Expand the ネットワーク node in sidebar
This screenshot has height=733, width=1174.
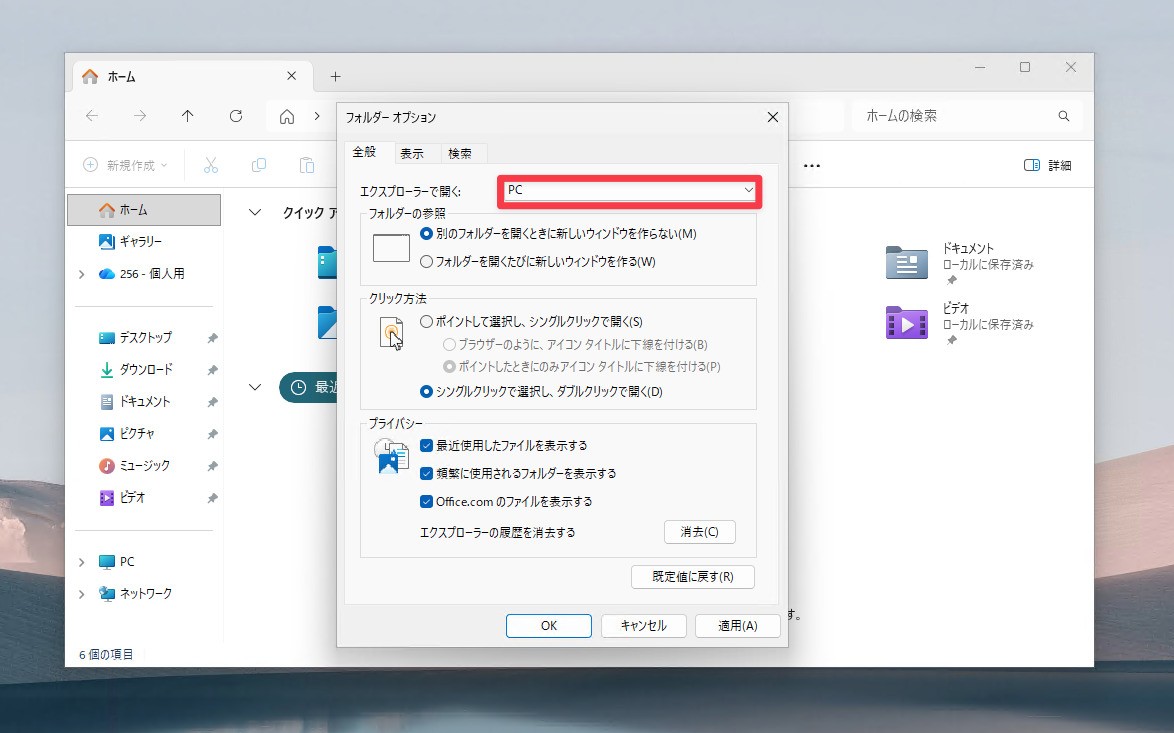82,594
